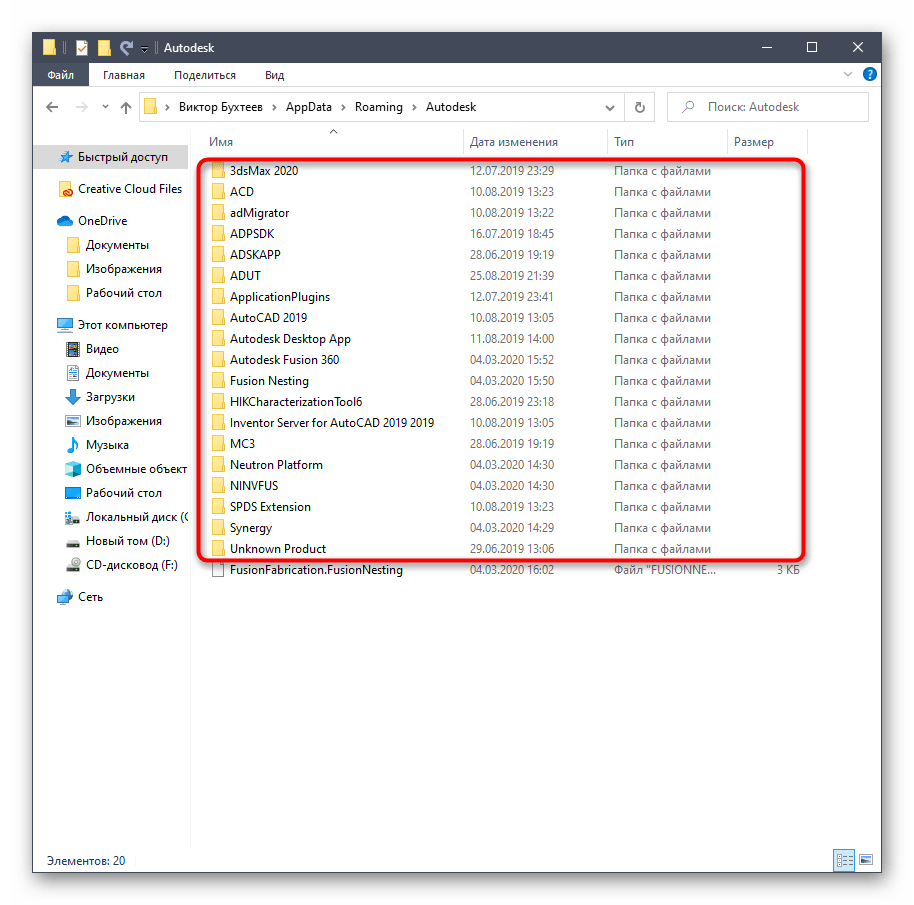
Task: Select Inventor Server for AutoCAD 2019 folder
Action: (332, 422)
